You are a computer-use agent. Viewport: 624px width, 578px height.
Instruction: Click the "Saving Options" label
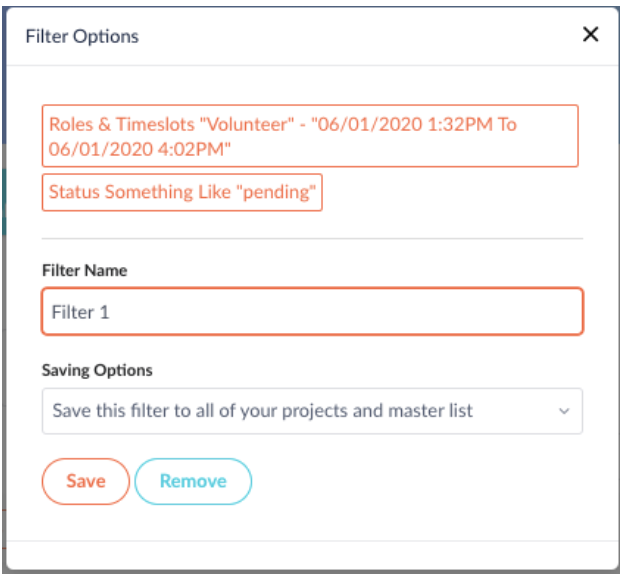click(97, 370)
